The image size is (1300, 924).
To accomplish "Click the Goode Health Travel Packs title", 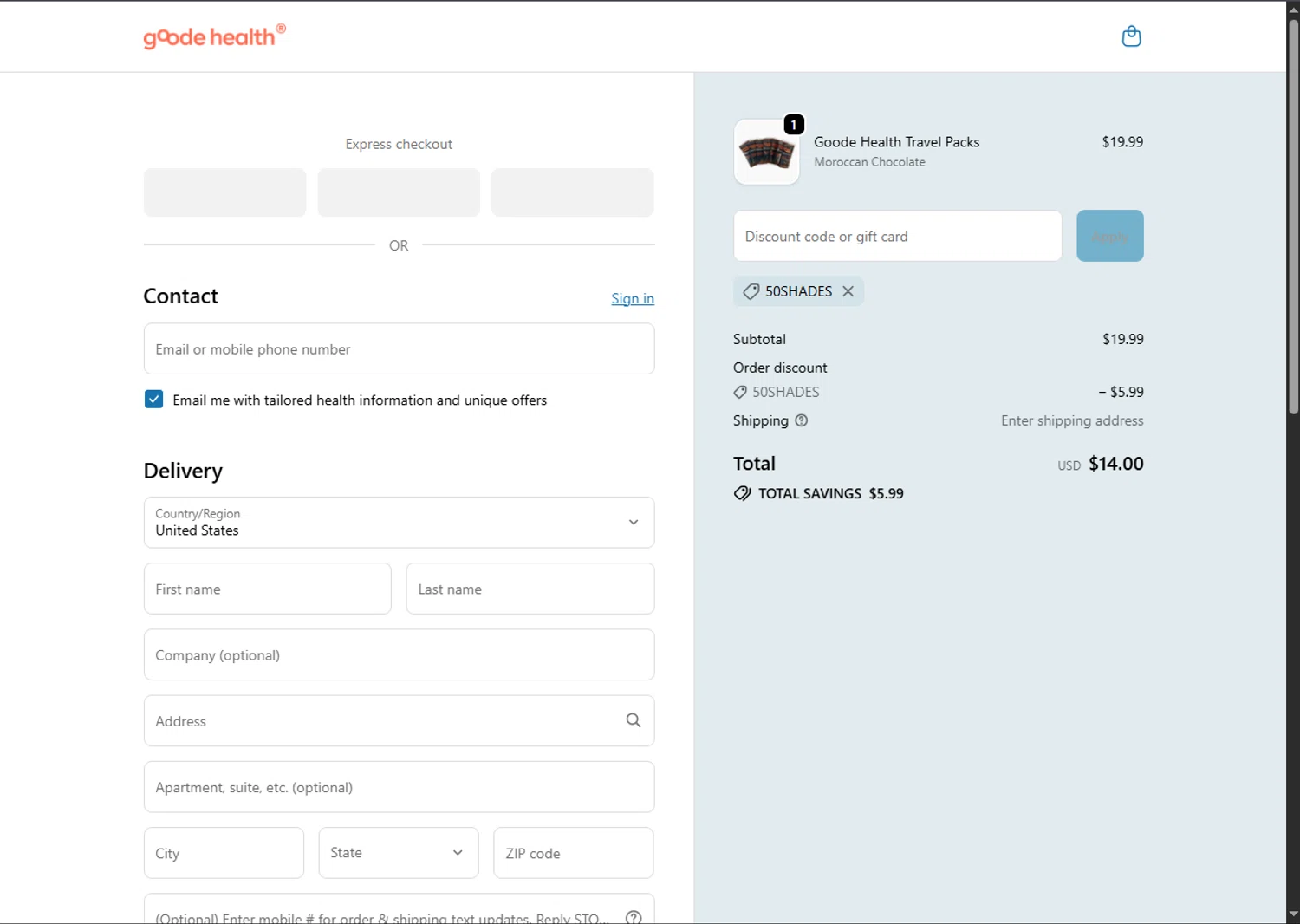I will (896, 142).
